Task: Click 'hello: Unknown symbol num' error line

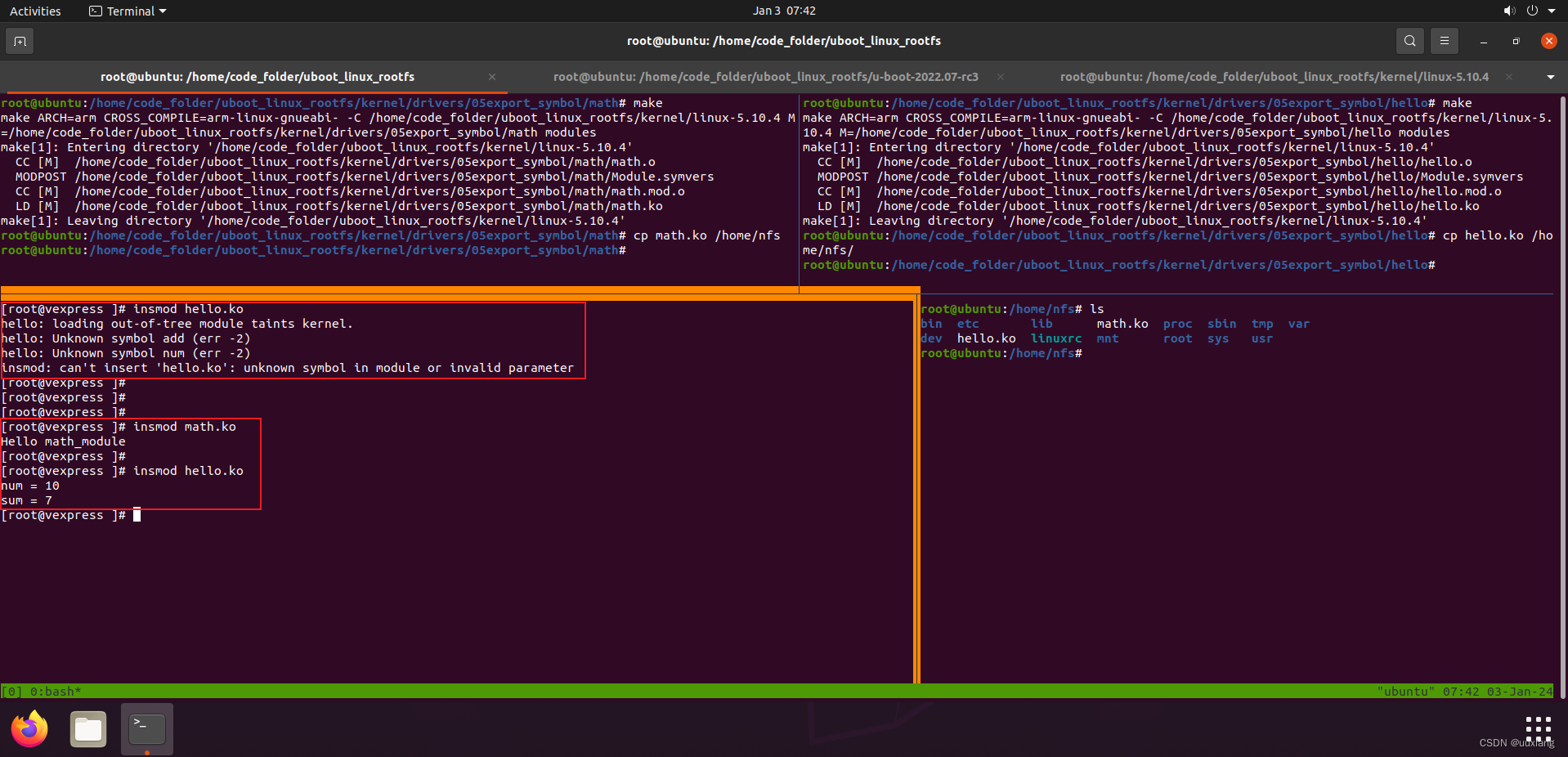Action: coord(126,353)
